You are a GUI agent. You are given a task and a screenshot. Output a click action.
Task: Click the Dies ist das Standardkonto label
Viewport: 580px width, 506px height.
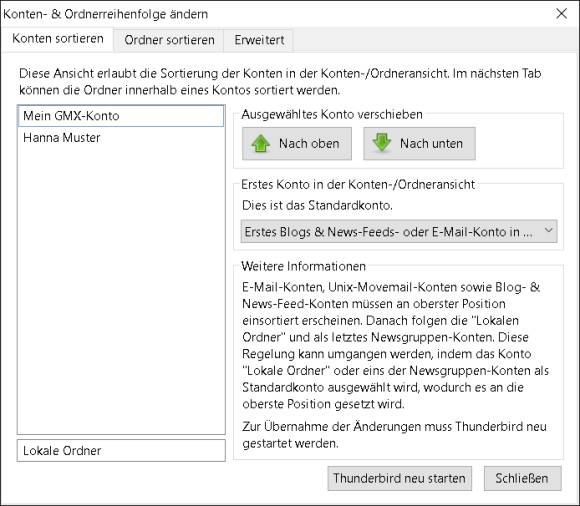317,205
